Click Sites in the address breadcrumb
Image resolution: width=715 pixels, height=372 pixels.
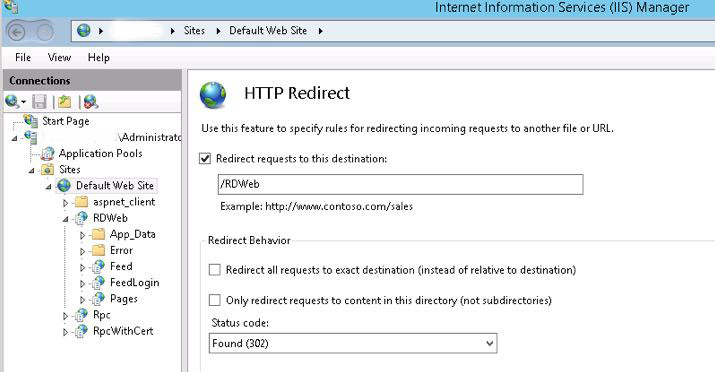pyautogui.click(x=194, y=31)
